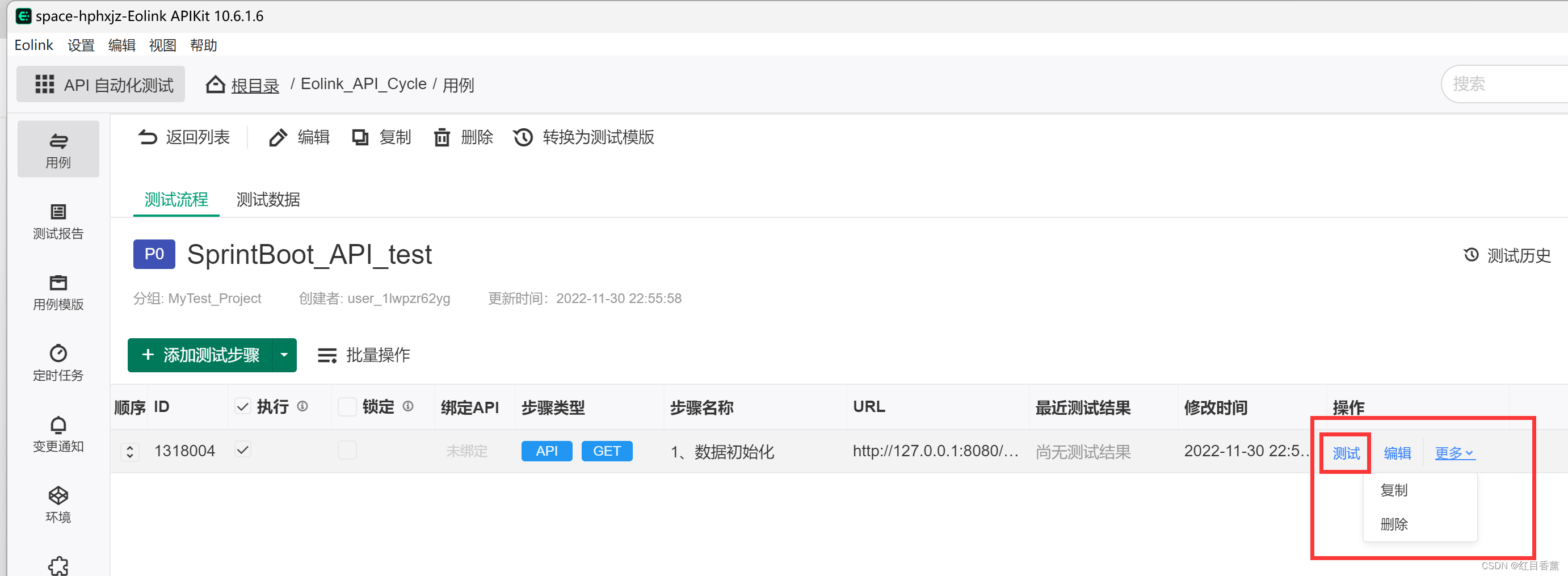
Task: Click the Eolink app logo in title bar
Action: [23, 16]
